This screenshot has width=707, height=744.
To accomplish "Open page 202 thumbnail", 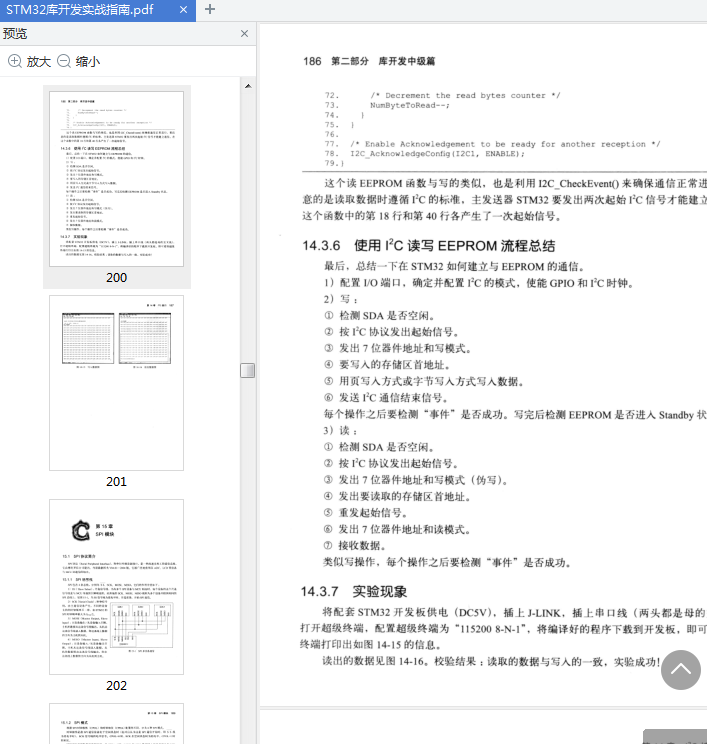I will (x=116, y=587).
